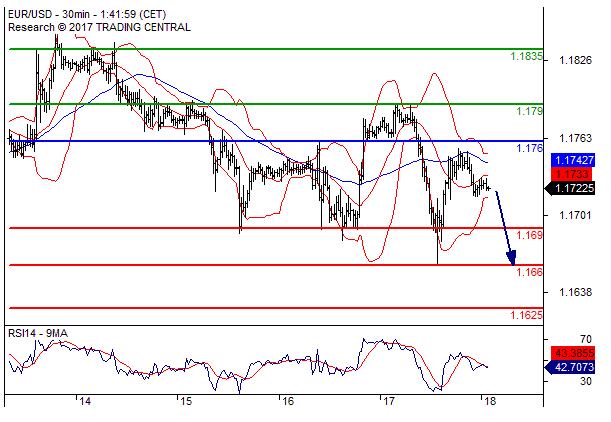Click the RSI 30 level label

click(x=586, y=381)
